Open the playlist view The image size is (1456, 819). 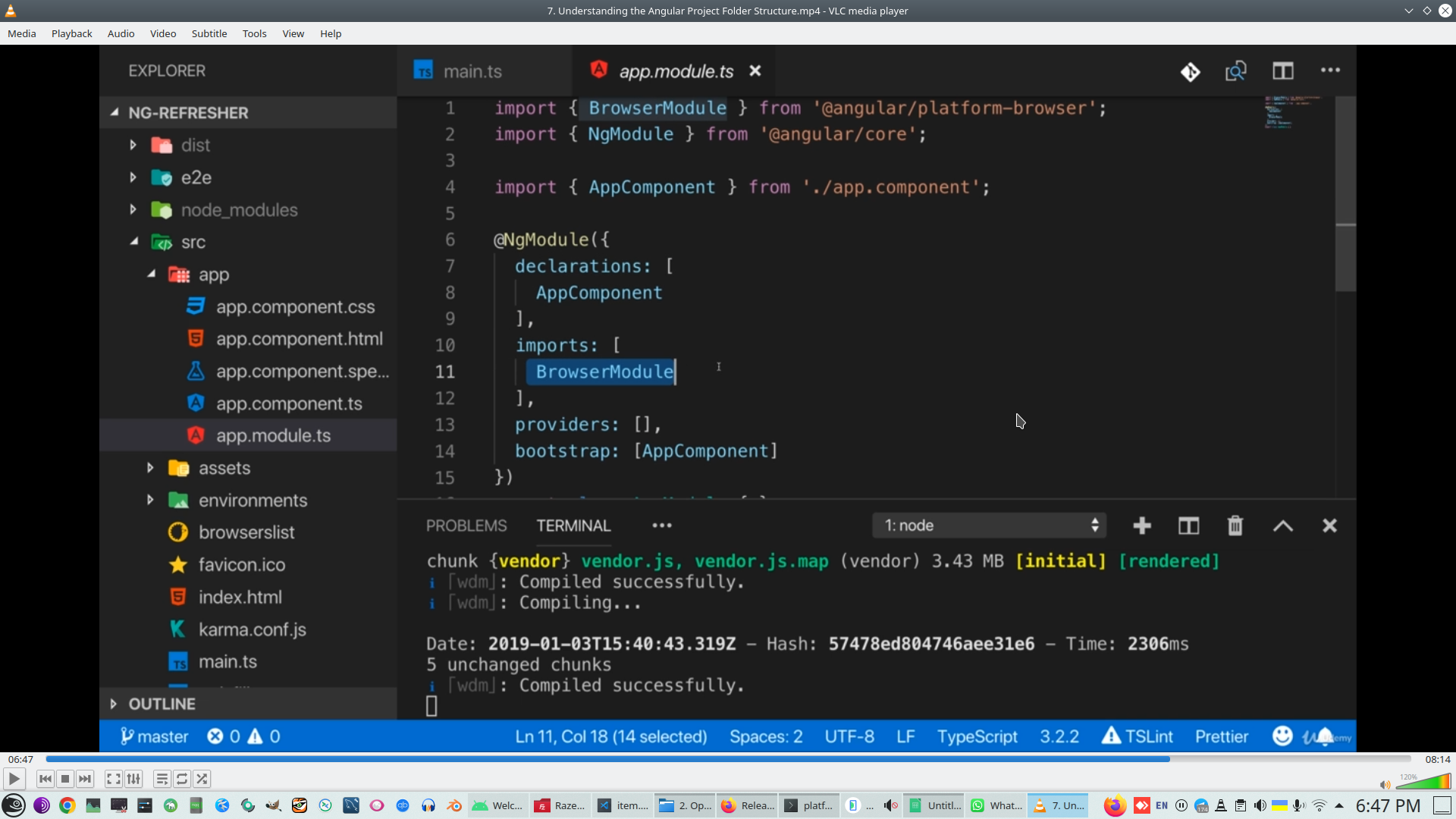[162, 779]
